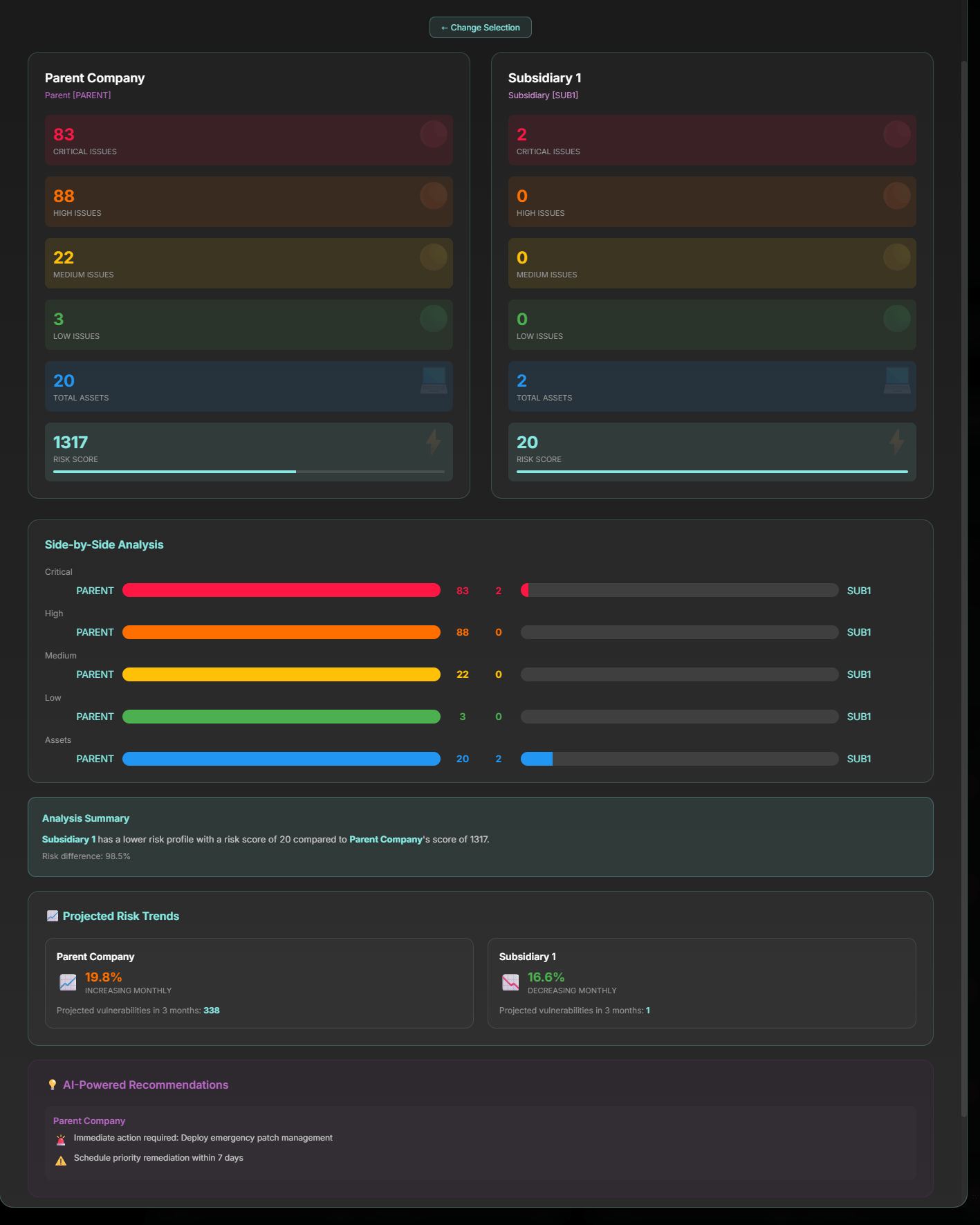Click Parent Company medium issues circle icon

click(434, 257)
